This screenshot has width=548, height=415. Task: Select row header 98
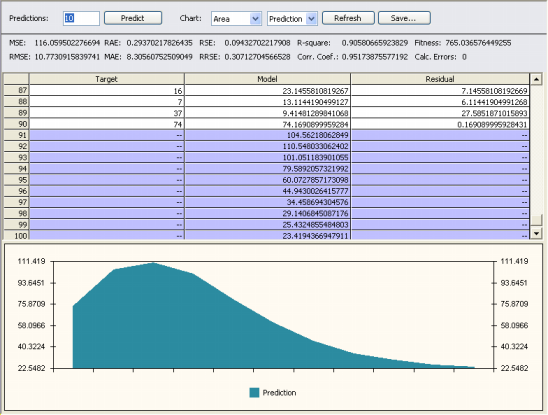coord(16,214)
